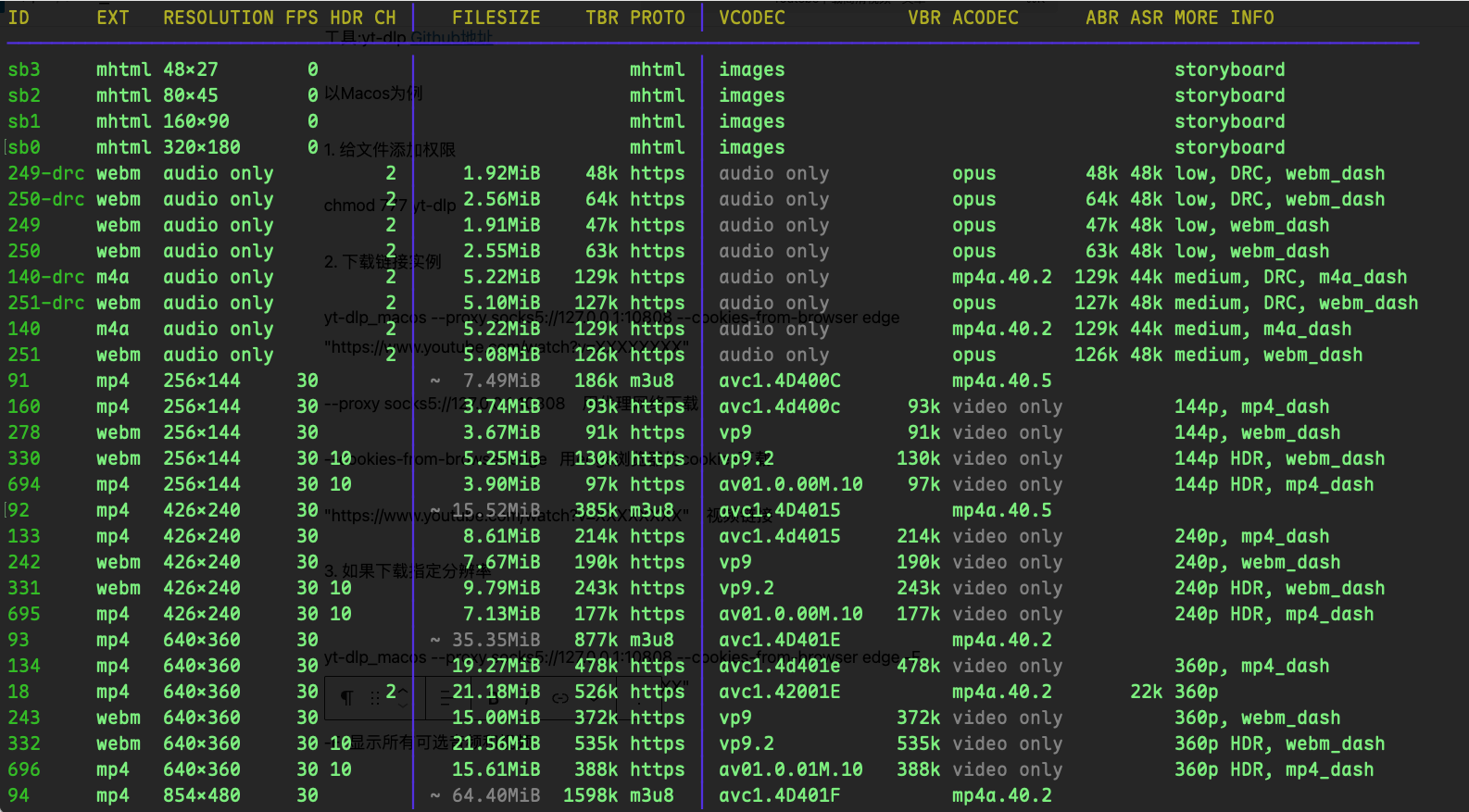Image resolution: width=1469 pixels, height=812 pixels.
Task: Click the 854×480 resolution text
Action: 201,795
